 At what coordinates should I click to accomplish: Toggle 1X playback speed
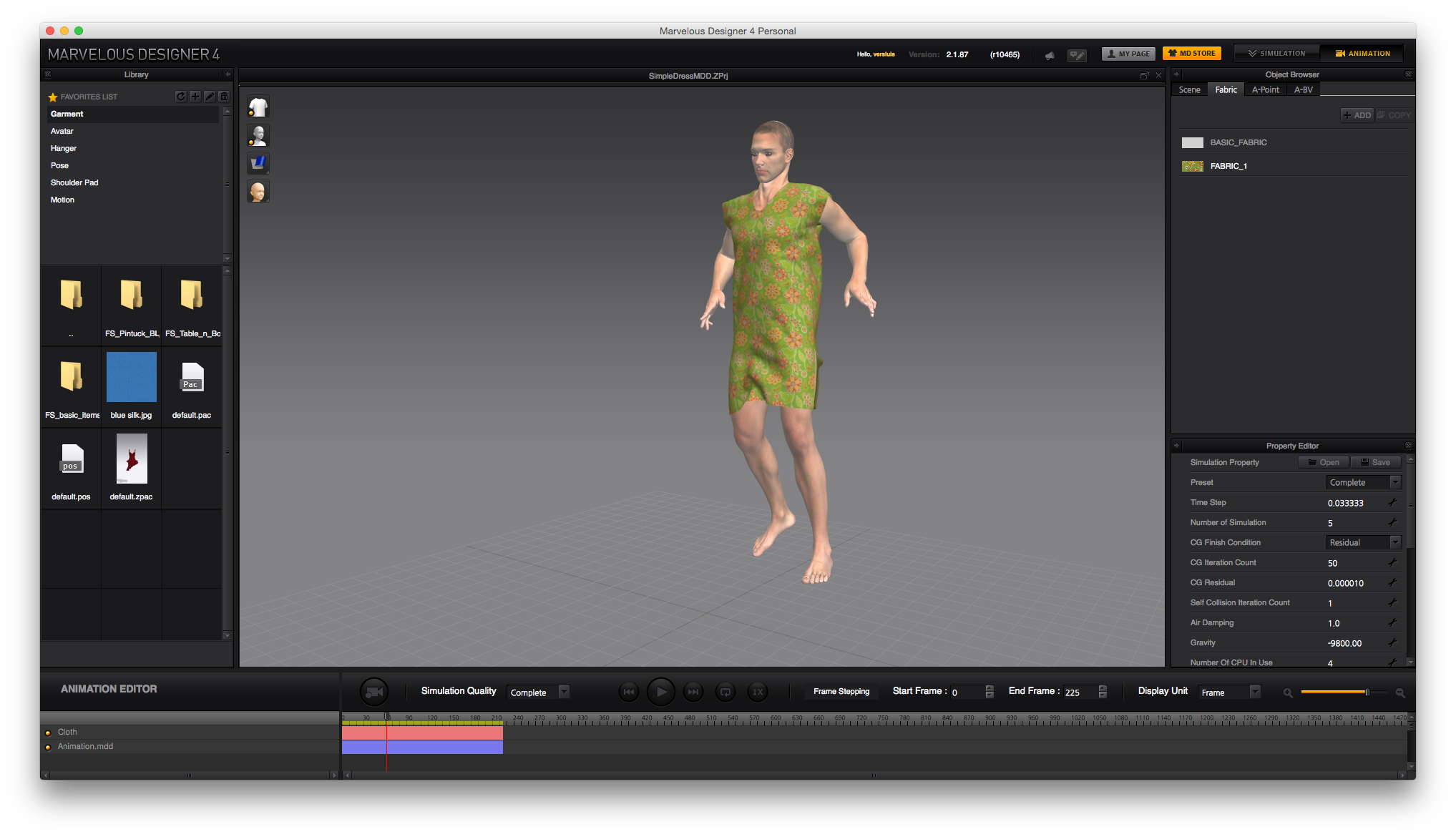point(758,692)
